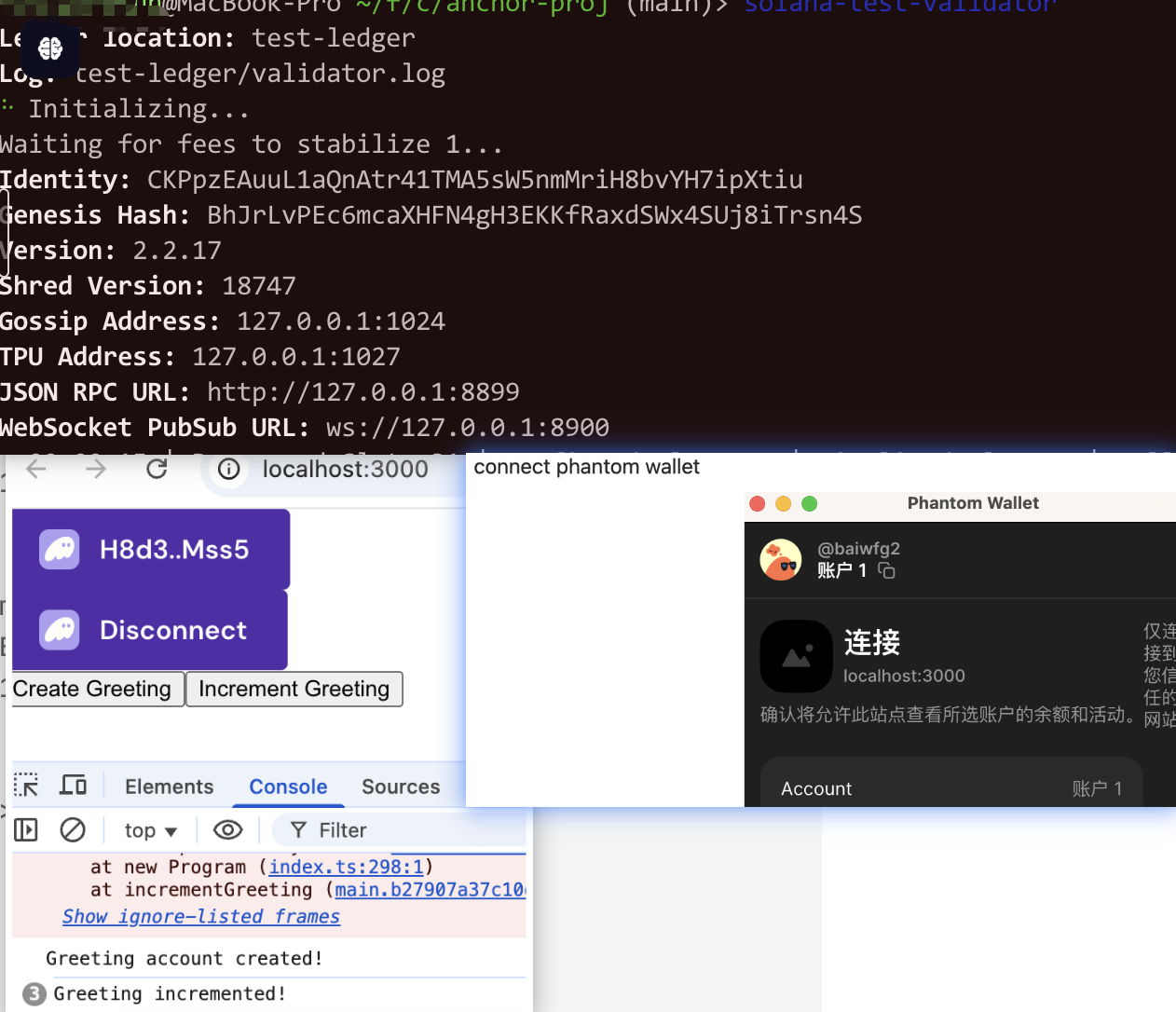
Task: Click the Greeting account created! log line
Action: point(185,959)
